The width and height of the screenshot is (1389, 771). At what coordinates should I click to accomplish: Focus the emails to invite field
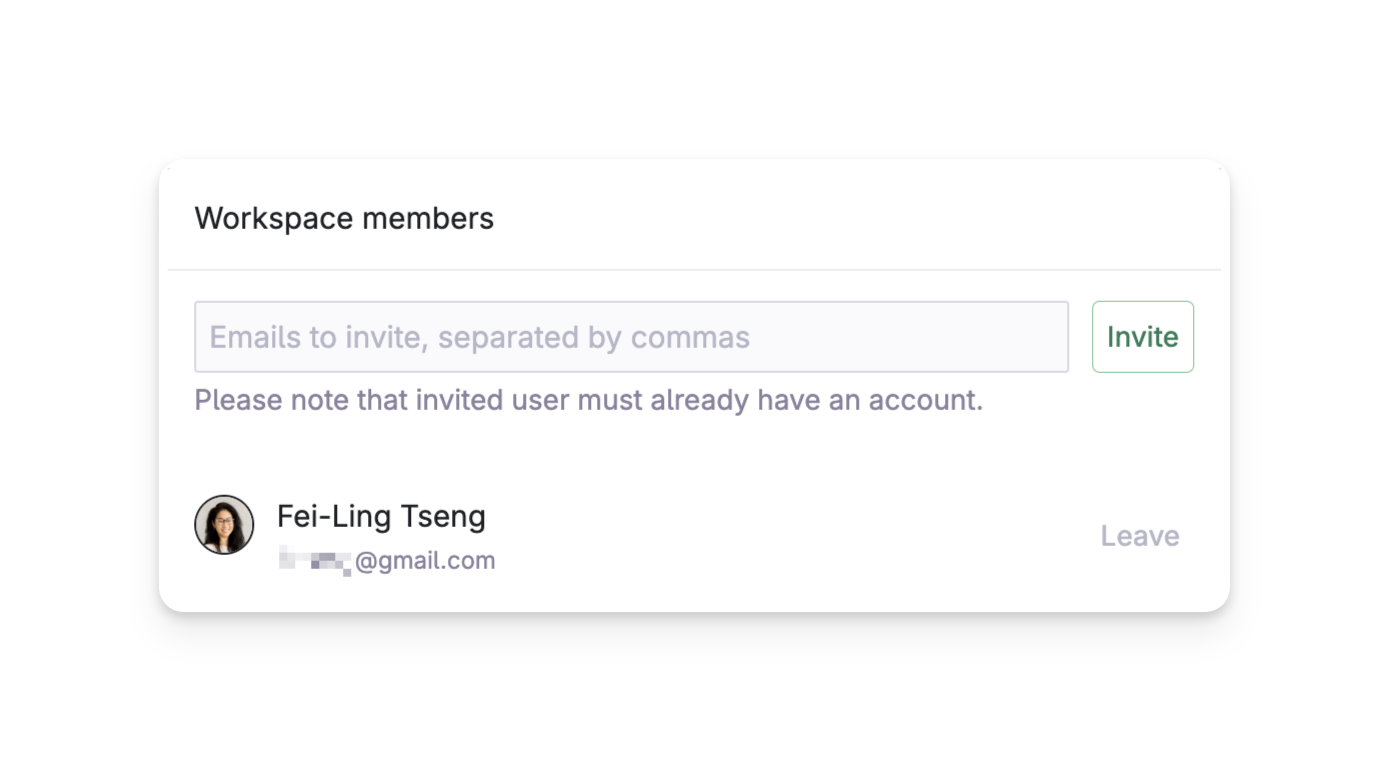pyautogui.click(x=631, y=337)
